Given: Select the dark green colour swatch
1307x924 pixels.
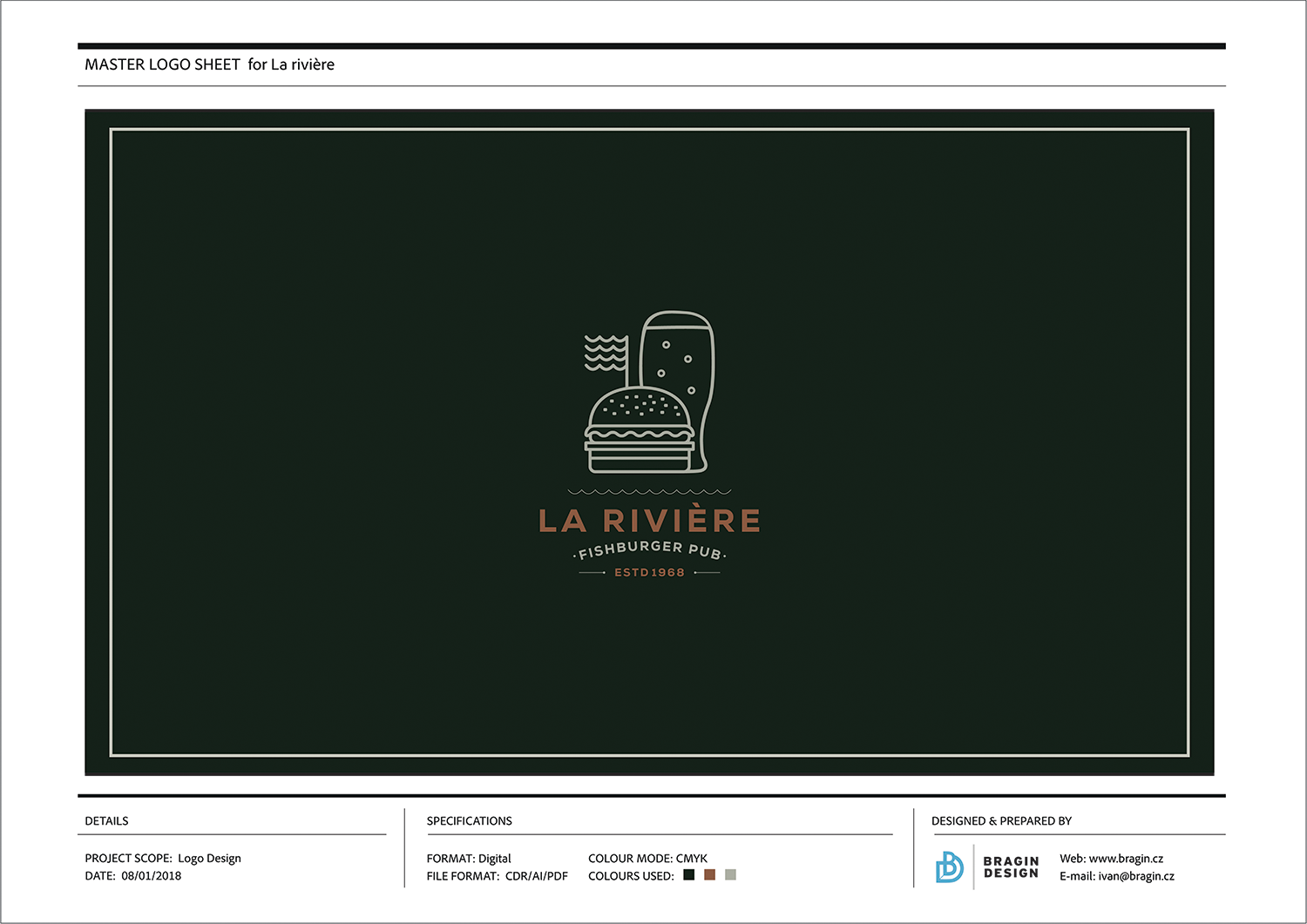Looking at the screenshot, I should click(688, 874).
